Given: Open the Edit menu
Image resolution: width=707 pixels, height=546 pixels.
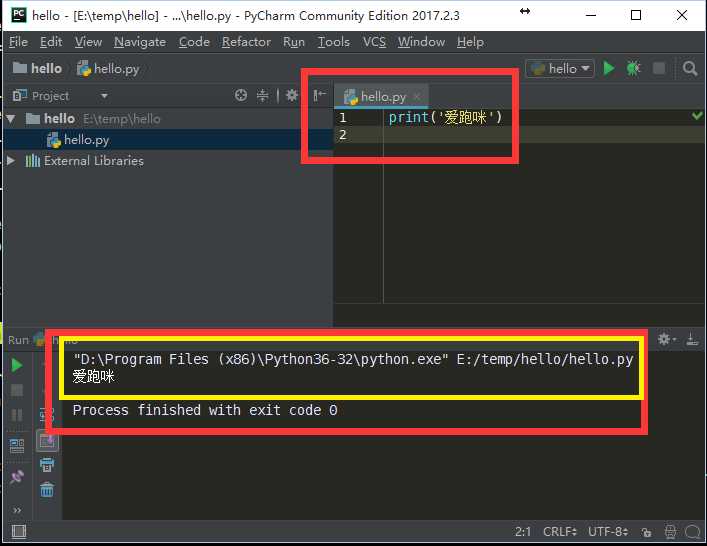Looking at the screenshot, I should coord(51,42).
